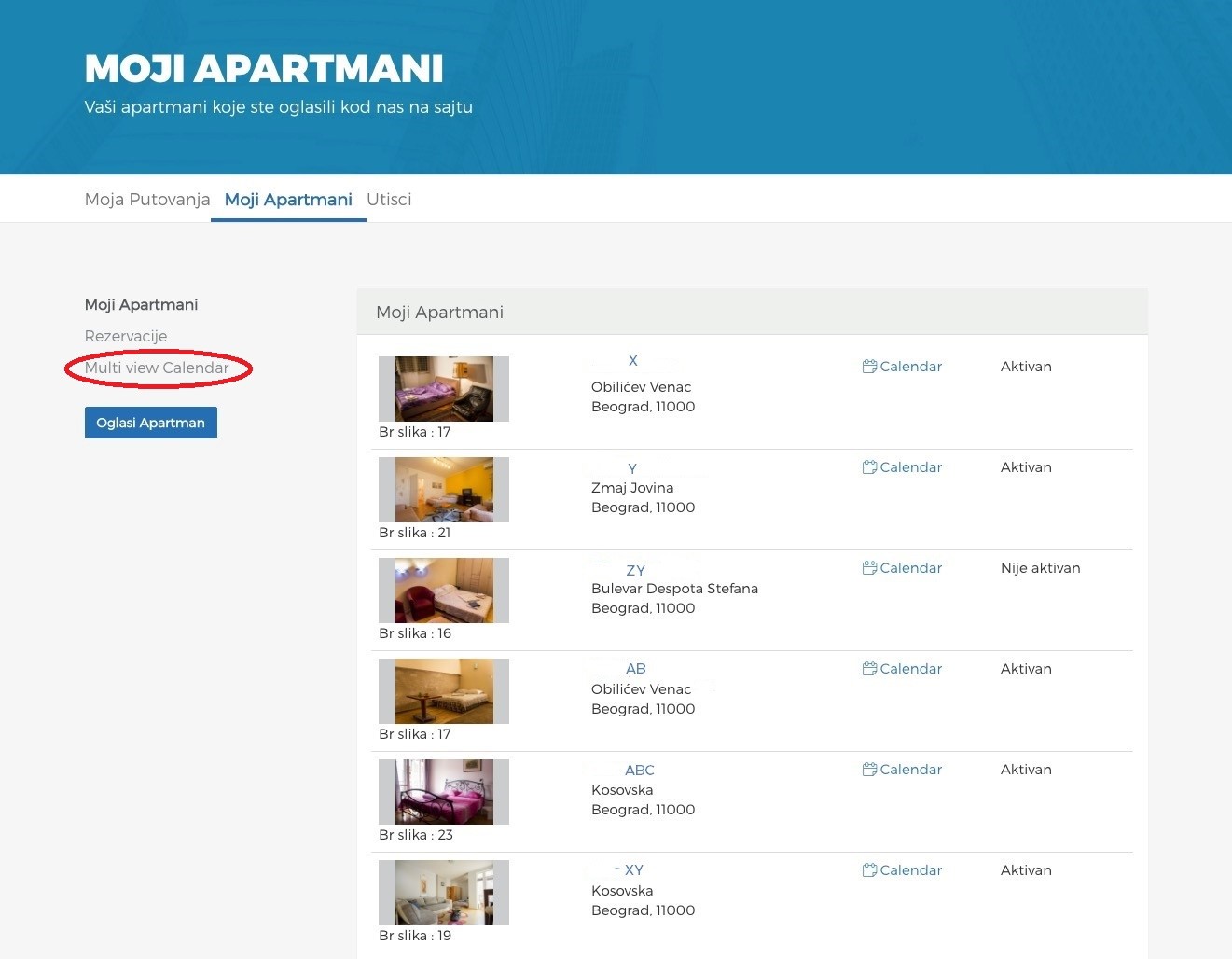Image resolution: width=1232 pixels, height=959 pixels.
Task: Click calendar icon for Obilićev Venac apartment X
Action: pyautogui.click(x=869, y=367)
